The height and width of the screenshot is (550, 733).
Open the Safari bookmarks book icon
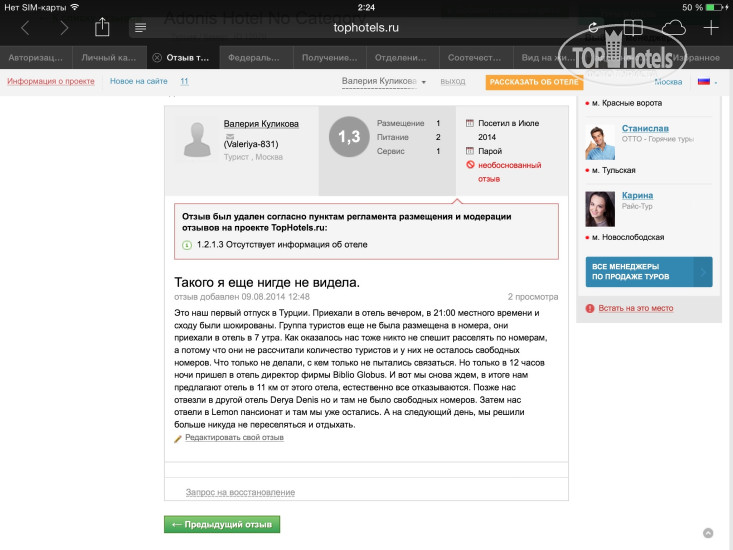click(632, 28)
